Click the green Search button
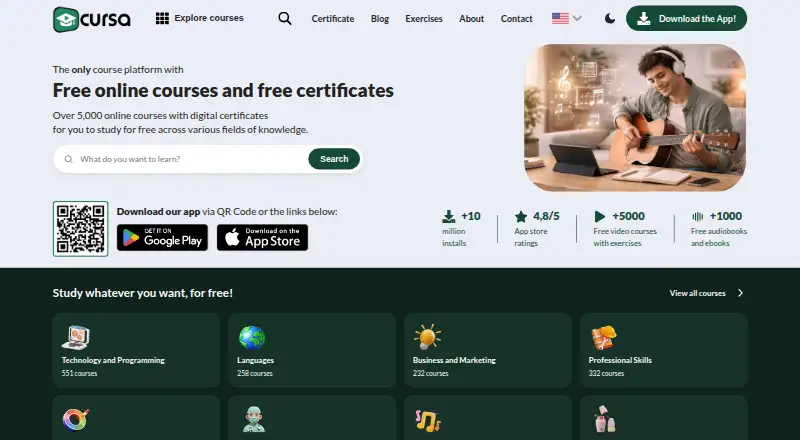 [334, 159]
